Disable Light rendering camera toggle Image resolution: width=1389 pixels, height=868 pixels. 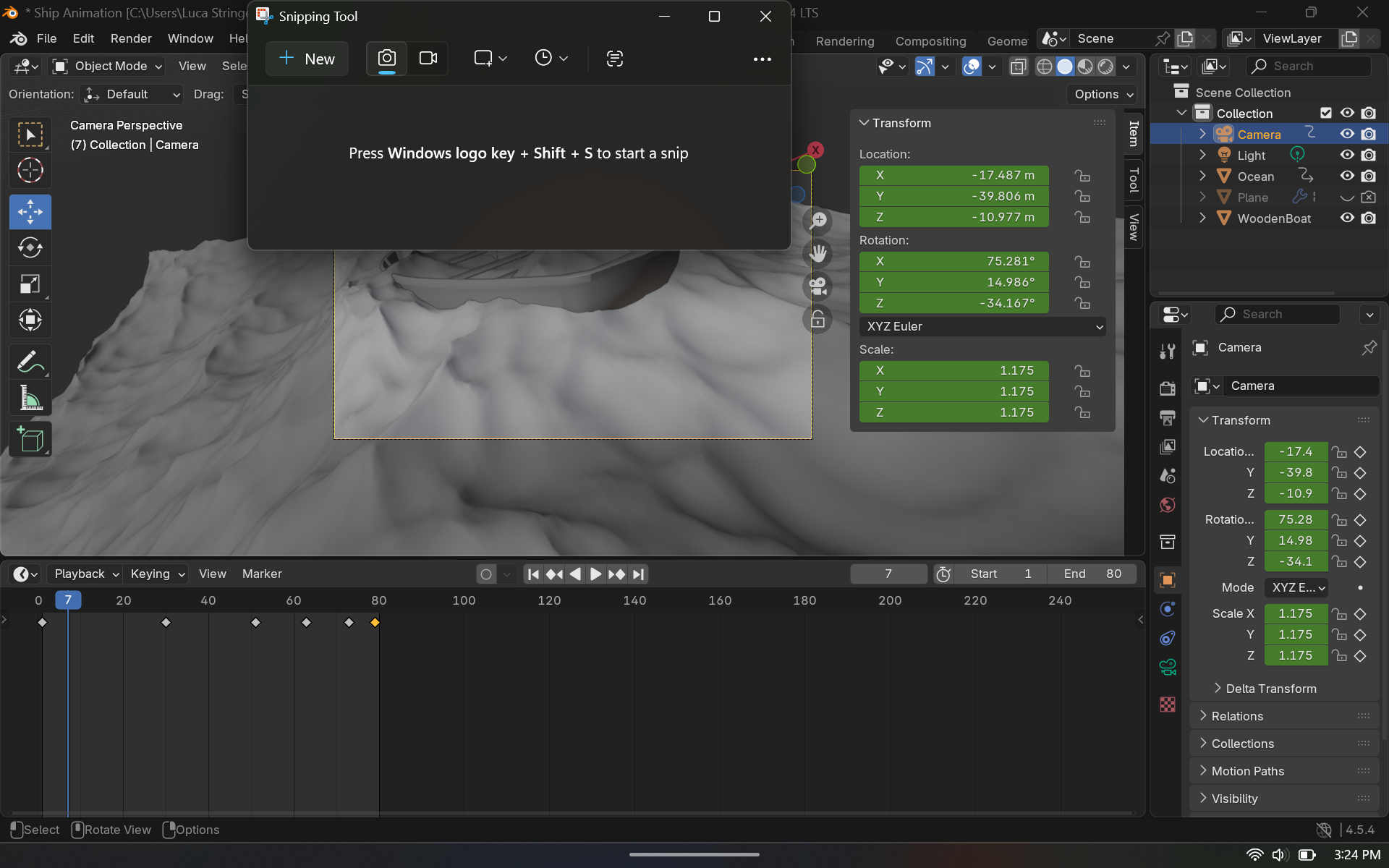(x=1368, y=155)
